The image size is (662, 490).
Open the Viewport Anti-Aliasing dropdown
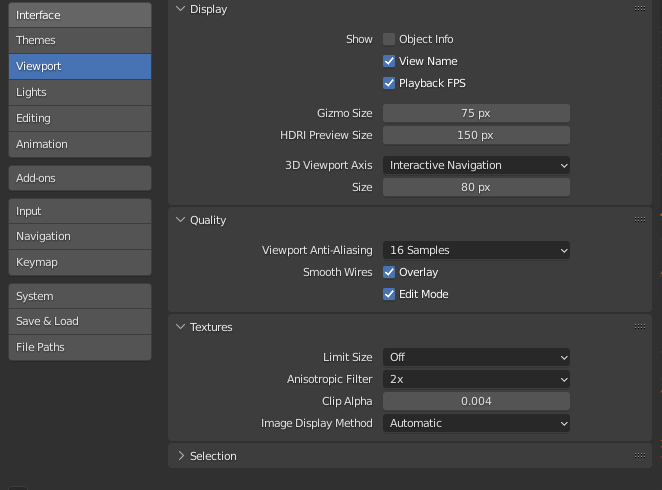[x=476, y=250]
